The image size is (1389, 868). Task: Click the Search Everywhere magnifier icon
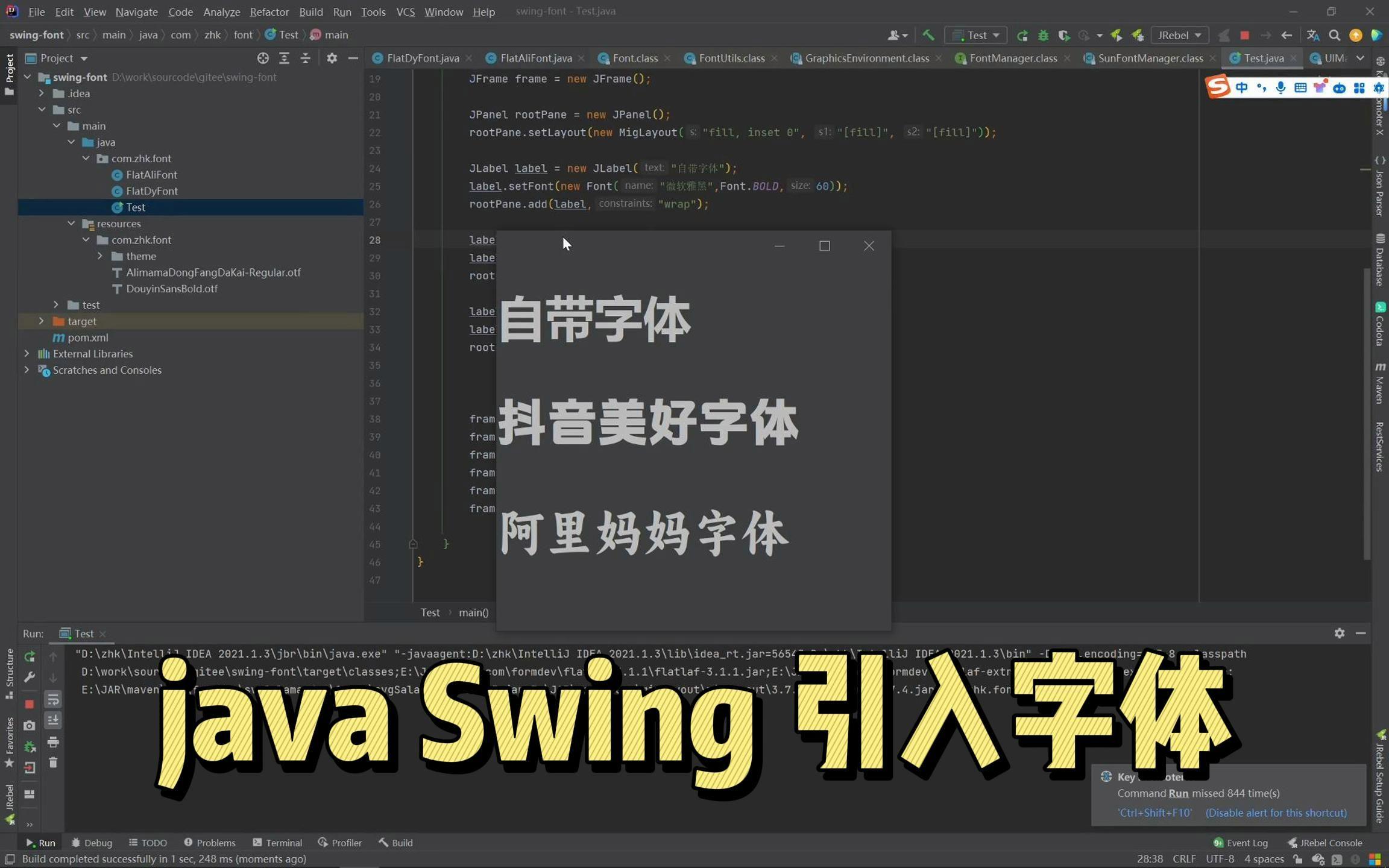click(x=1334, y=35)
